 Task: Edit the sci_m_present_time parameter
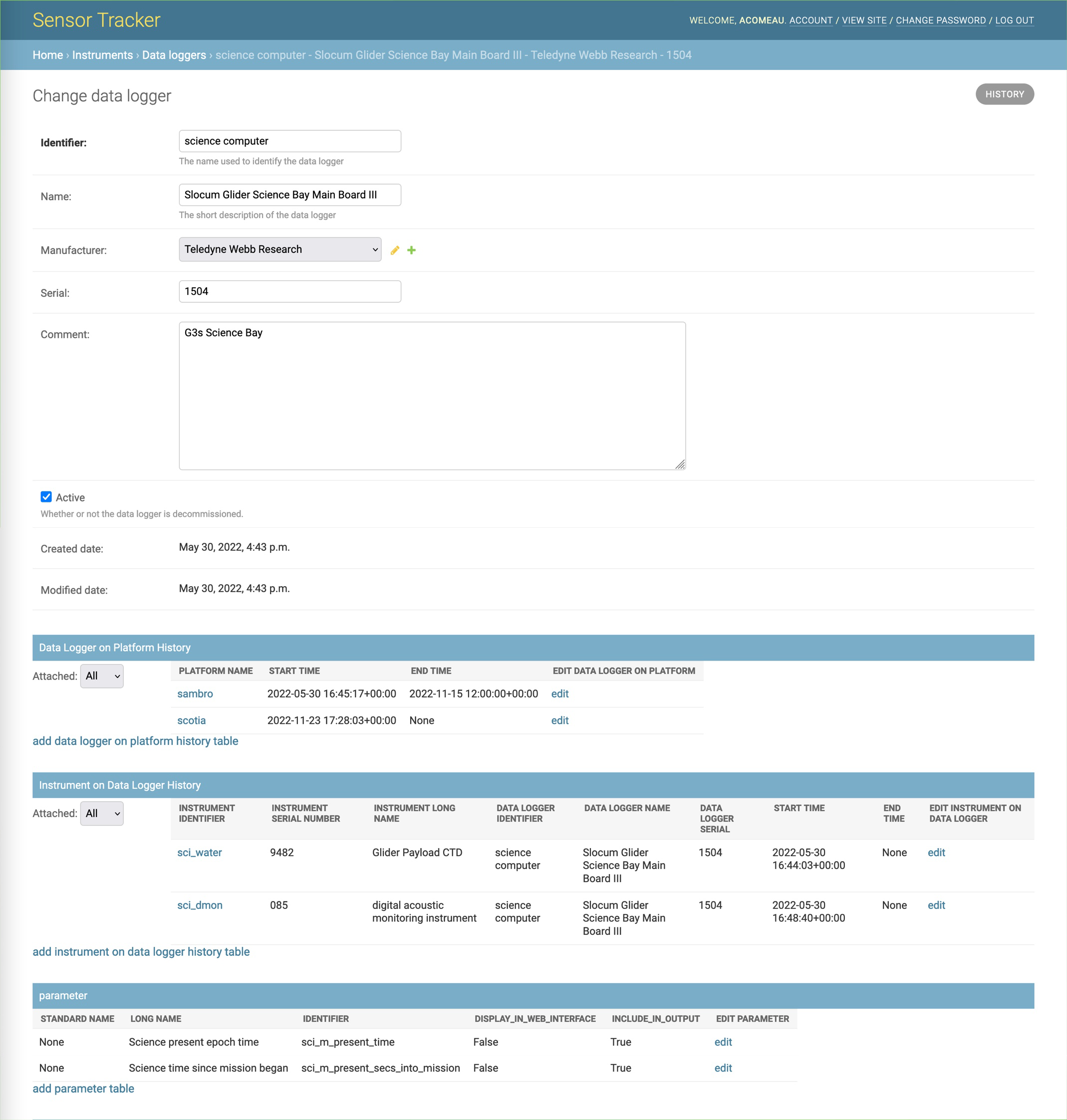(x=723, y=1042)
